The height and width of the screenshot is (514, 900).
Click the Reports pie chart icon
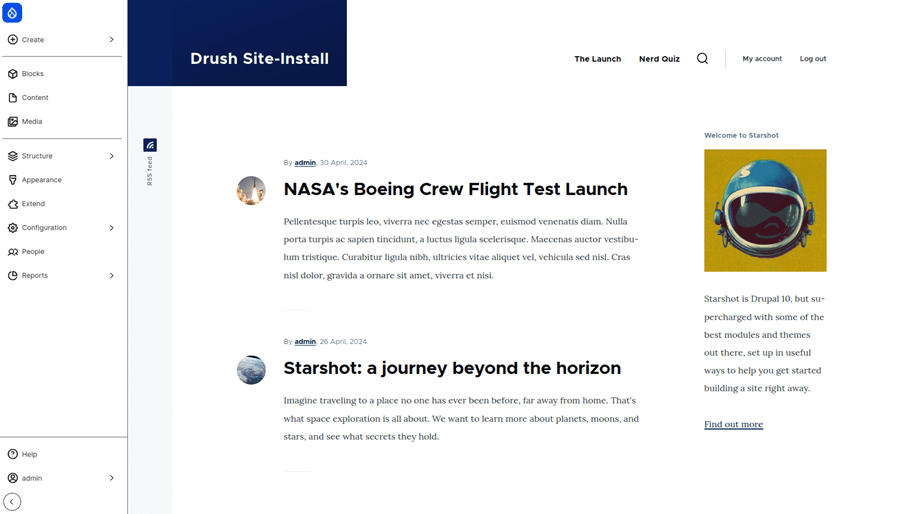coord(13,275)
